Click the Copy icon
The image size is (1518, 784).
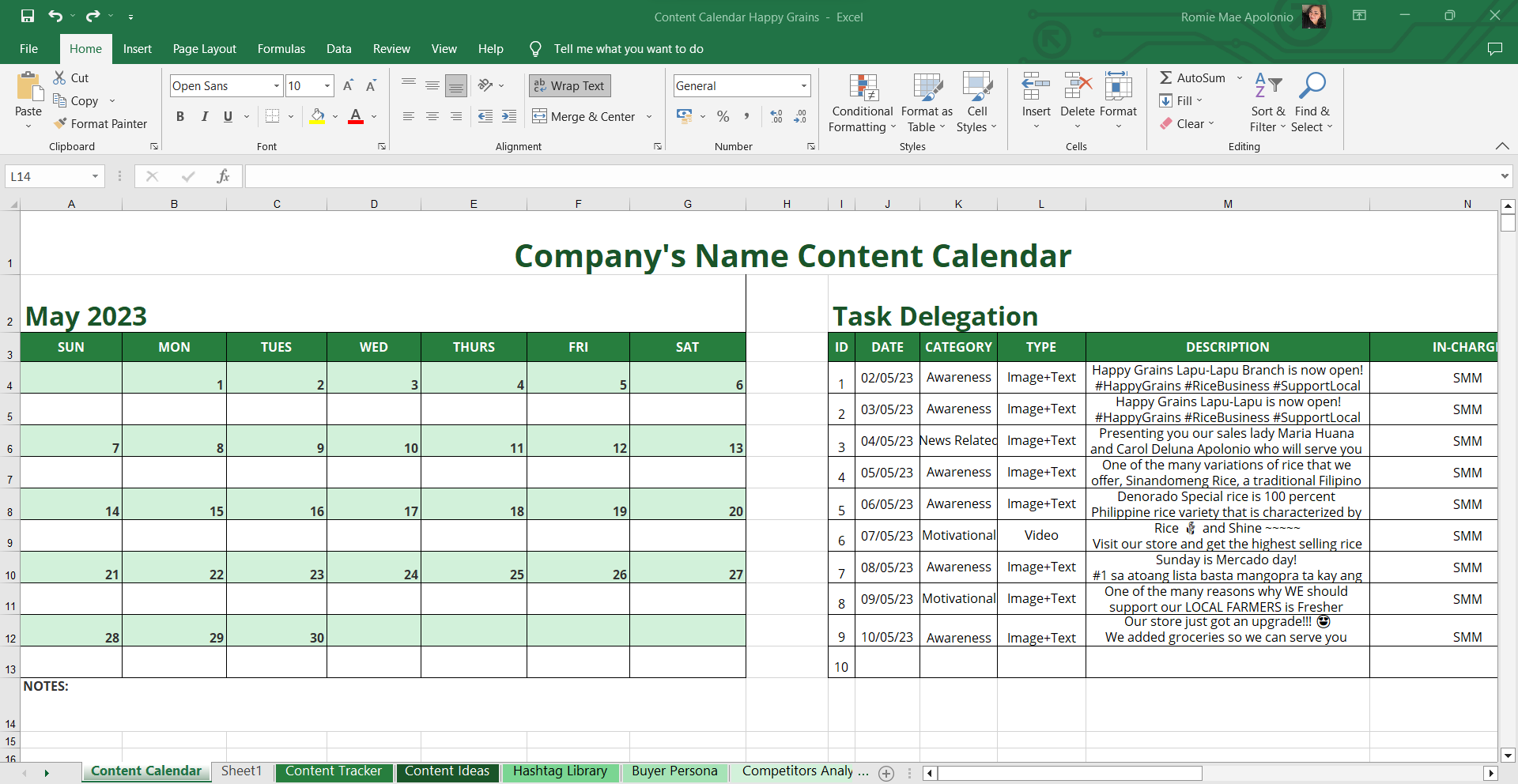coord(59,100)
